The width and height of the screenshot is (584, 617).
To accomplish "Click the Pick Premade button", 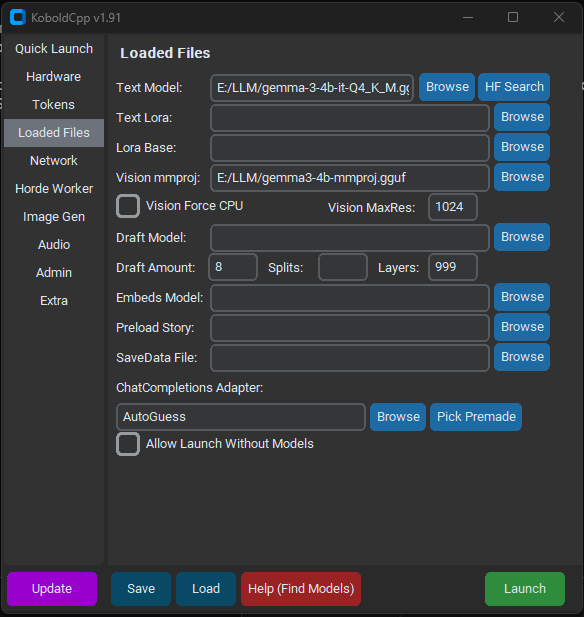I will pyautogui.click(x=476, y=417).
